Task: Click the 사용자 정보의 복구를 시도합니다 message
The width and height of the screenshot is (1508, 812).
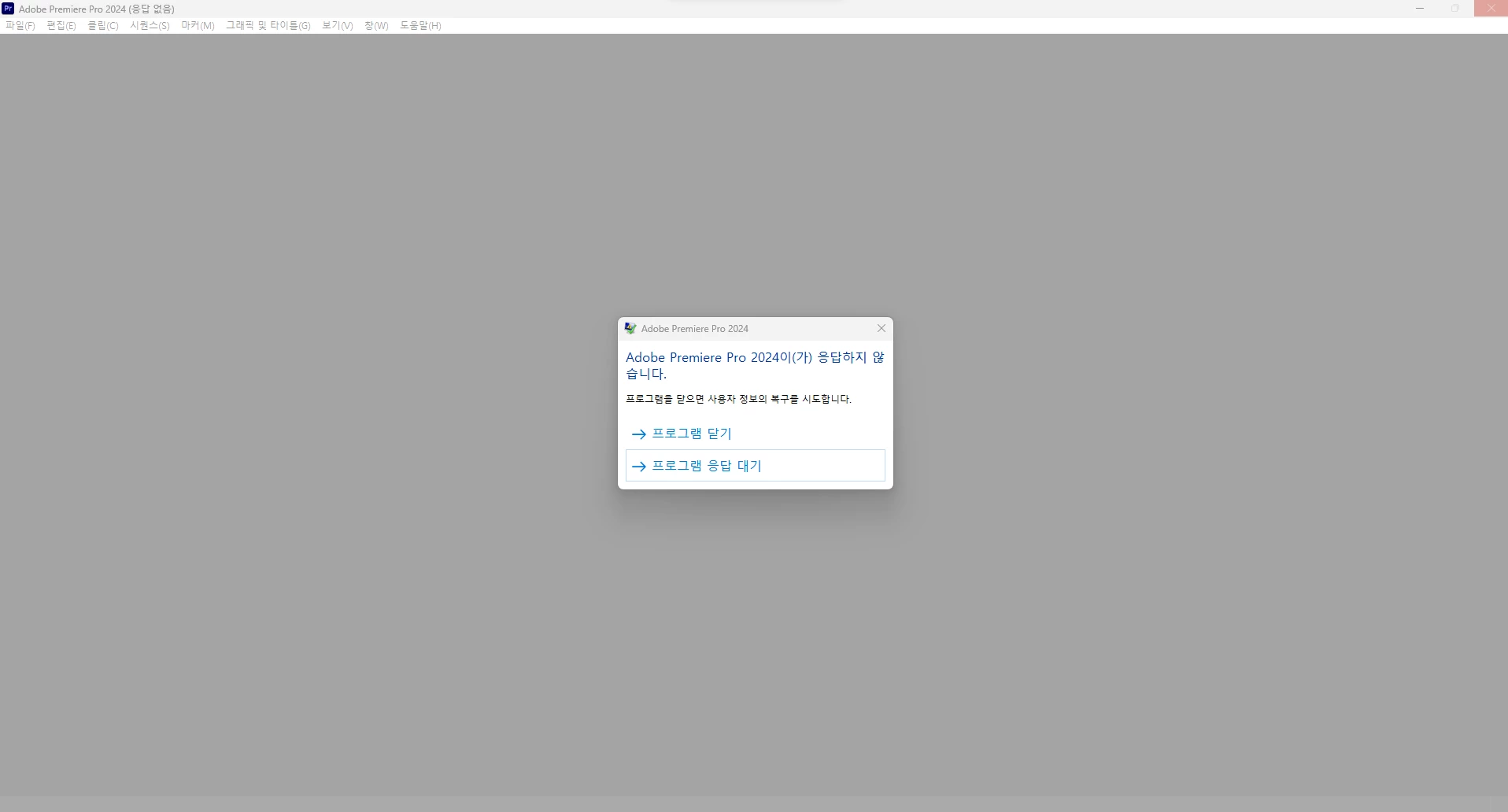Action: [738, 399]
